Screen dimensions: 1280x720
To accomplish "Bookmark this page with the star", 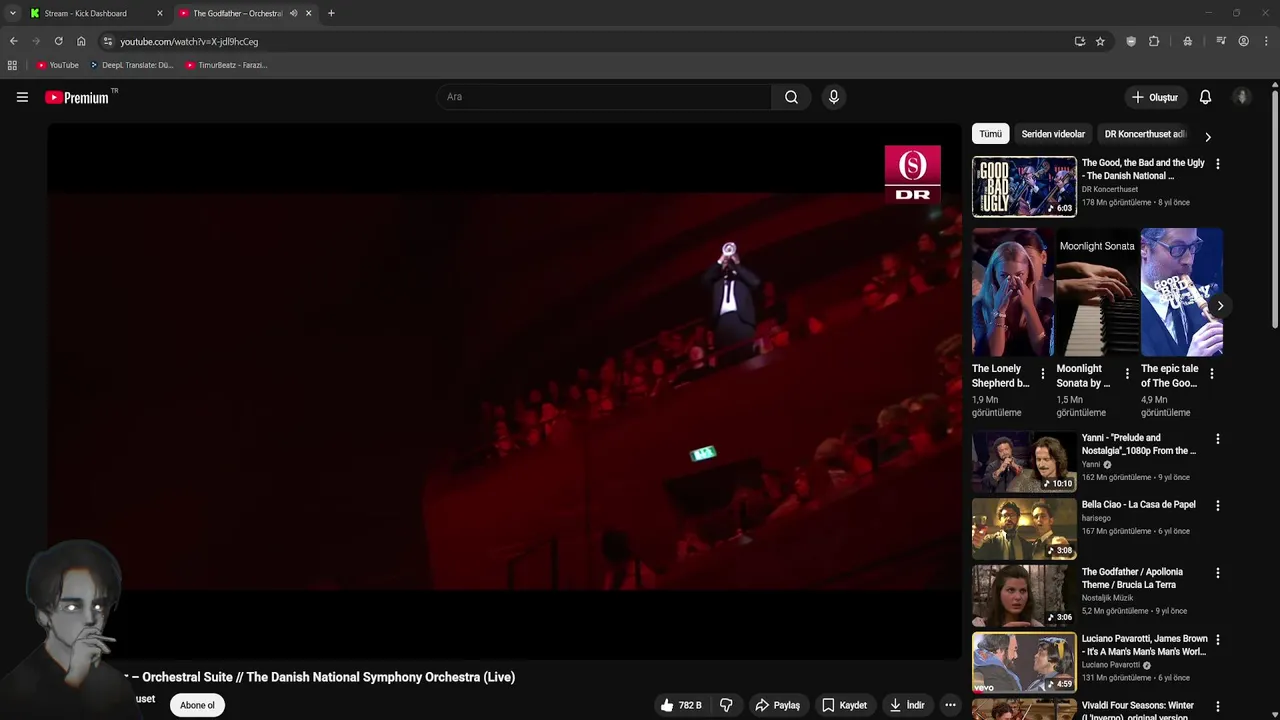I will 1100,41.
